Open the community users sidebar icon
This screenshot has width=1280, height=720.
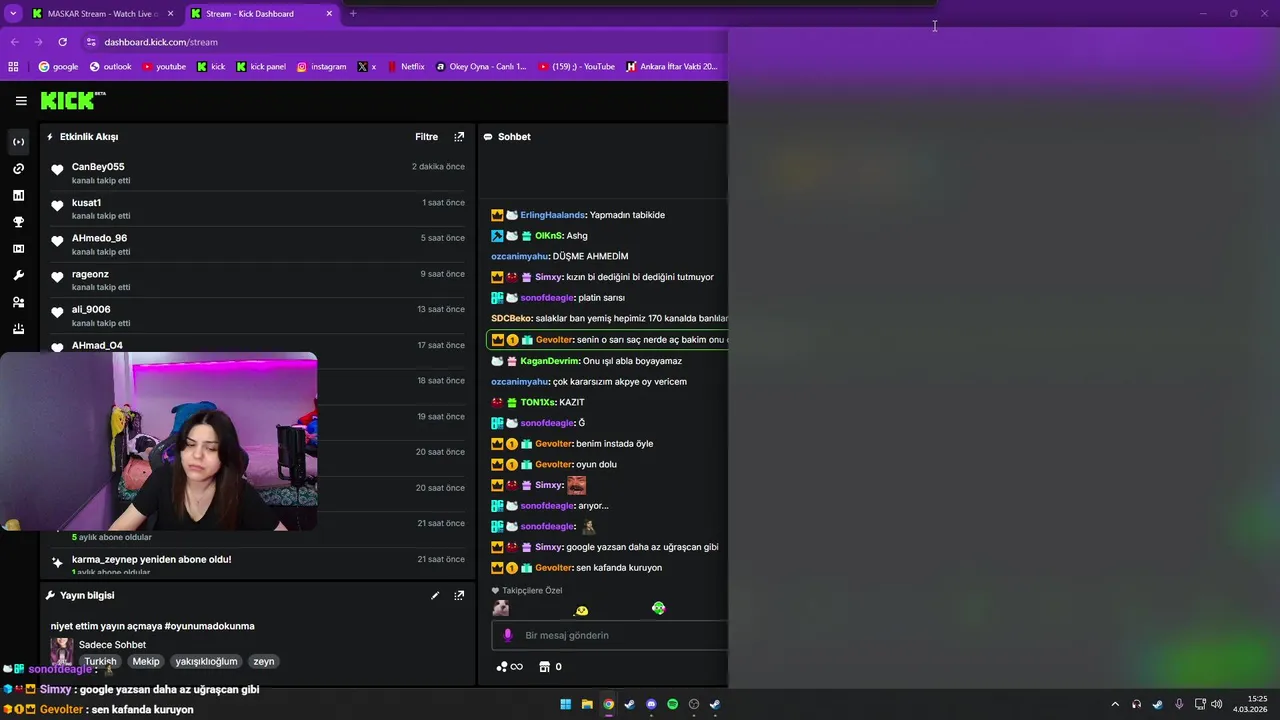[x=18, y=302]
